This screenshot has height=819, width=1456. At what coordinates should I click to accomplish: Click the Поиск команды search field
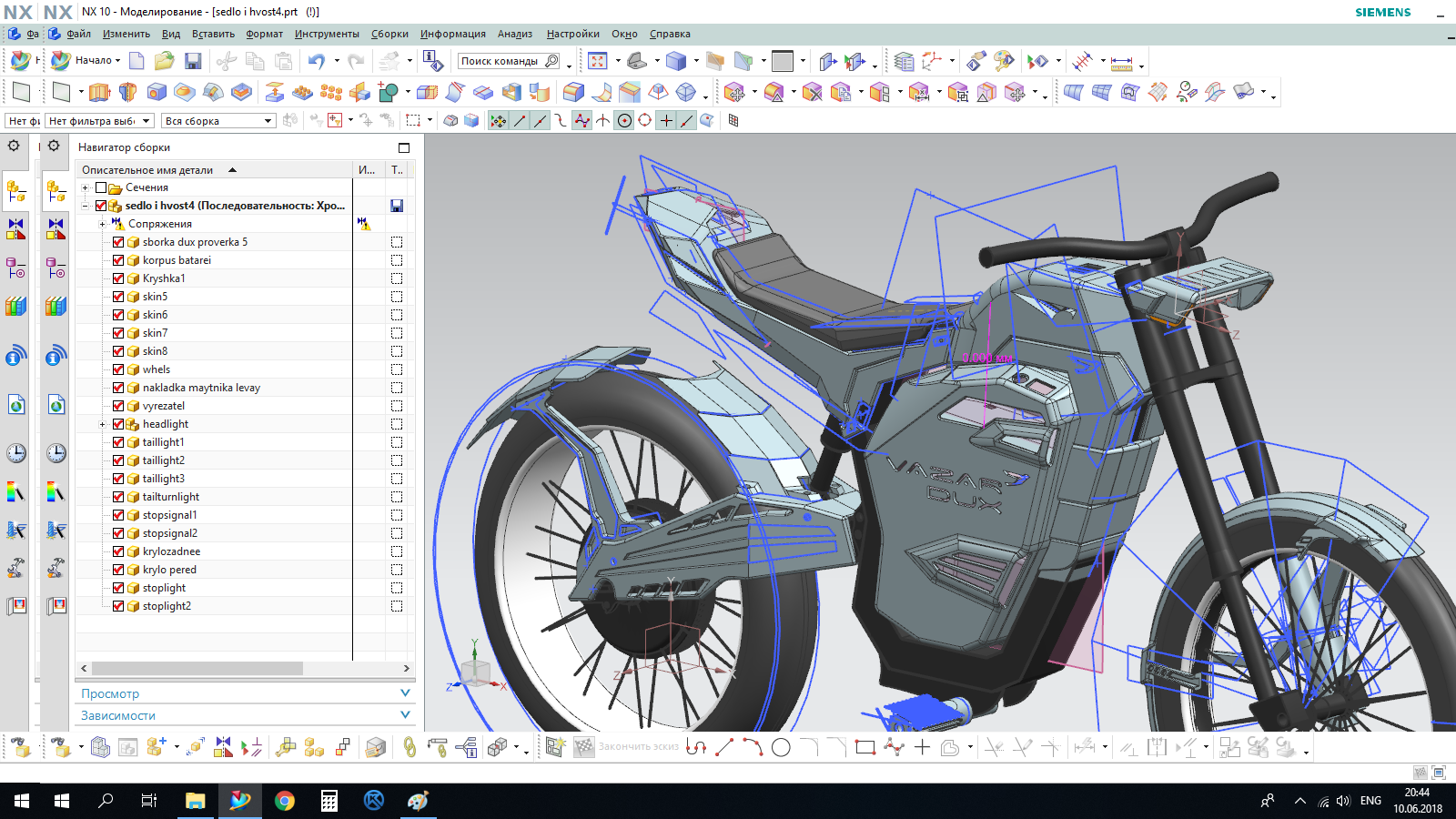click(x=510, y=61)
